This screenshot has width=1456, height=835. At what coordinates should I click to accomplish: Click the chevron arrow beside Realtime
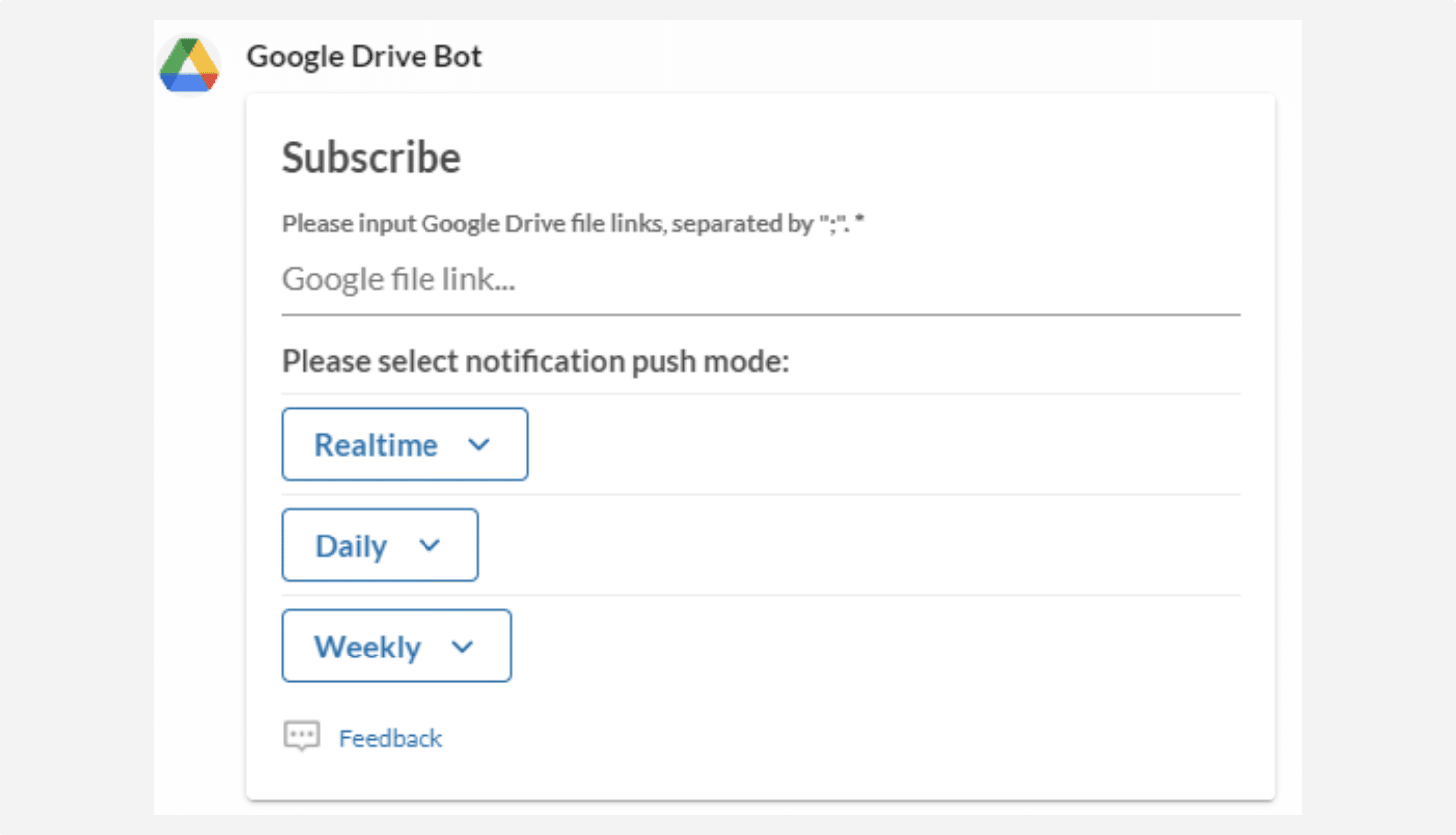(x=479, y=445)
